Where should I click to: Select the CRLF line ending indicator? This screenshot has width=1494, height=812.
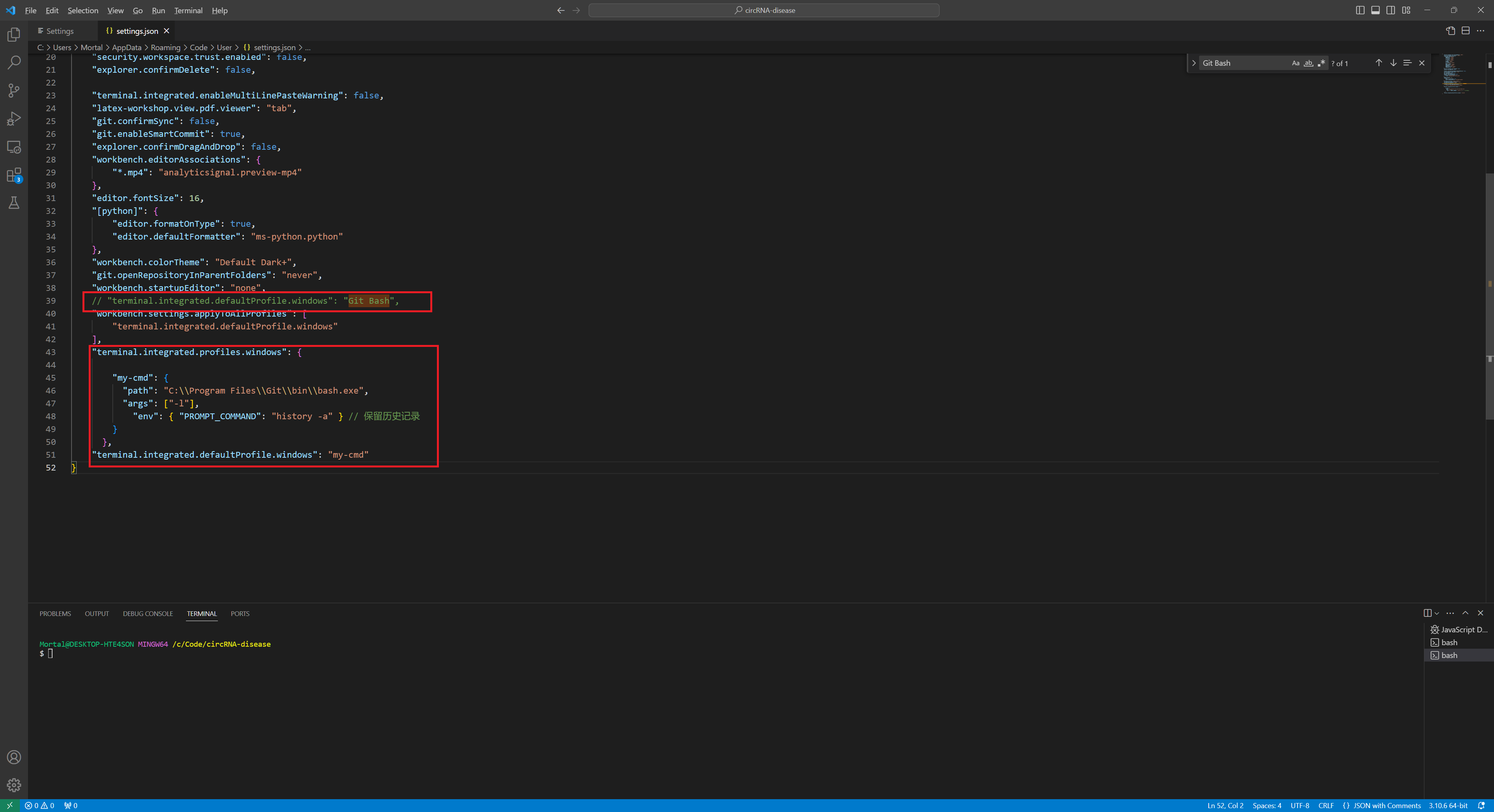[x=1326, y=806]
